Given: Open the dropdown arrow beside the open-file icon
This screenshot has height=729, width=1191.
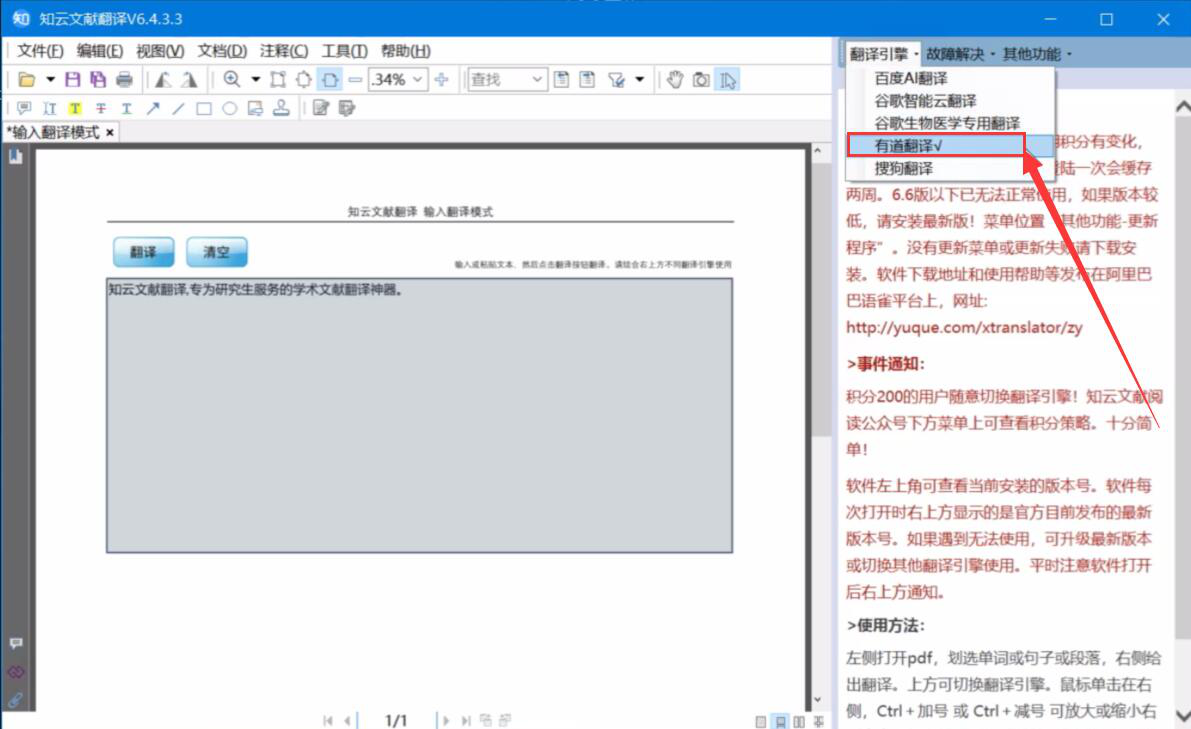Looking at the screenshot, I should [50, 80].
